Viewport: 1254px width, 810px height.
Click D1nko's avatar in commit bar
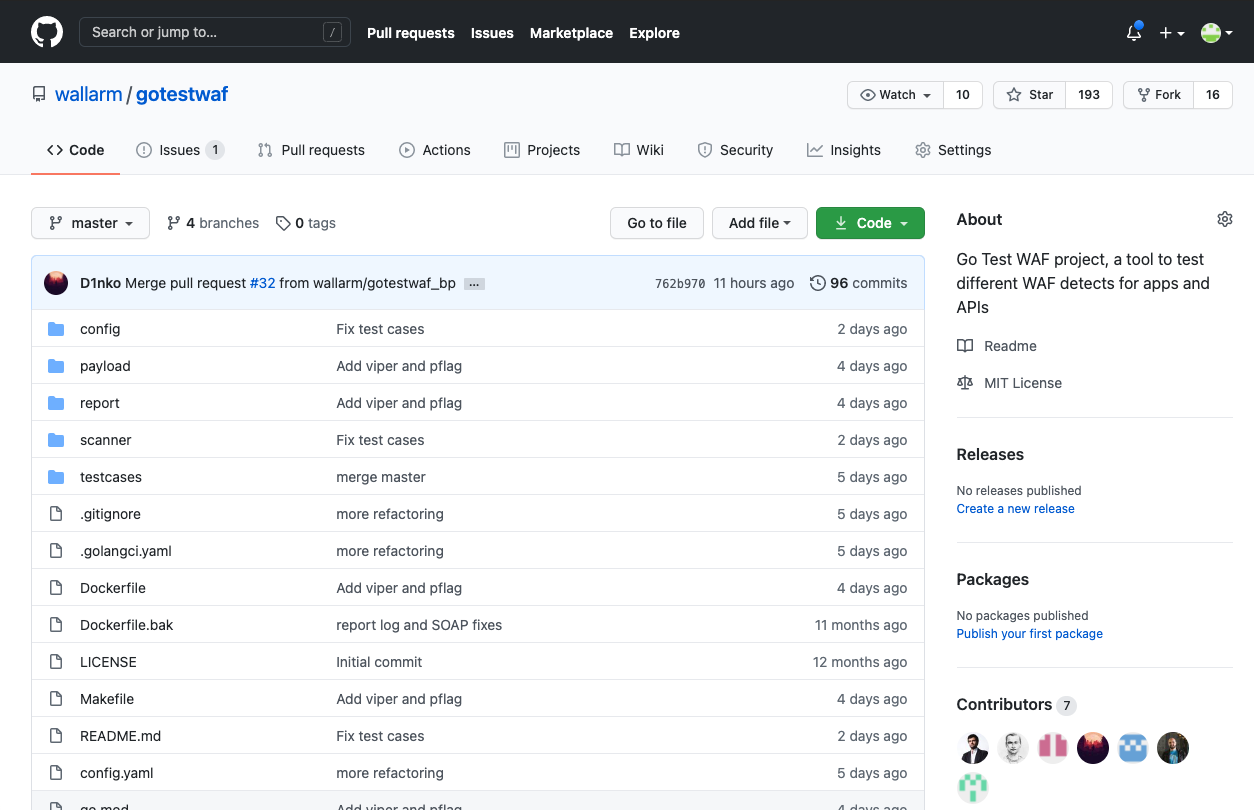tap(56, 283)
